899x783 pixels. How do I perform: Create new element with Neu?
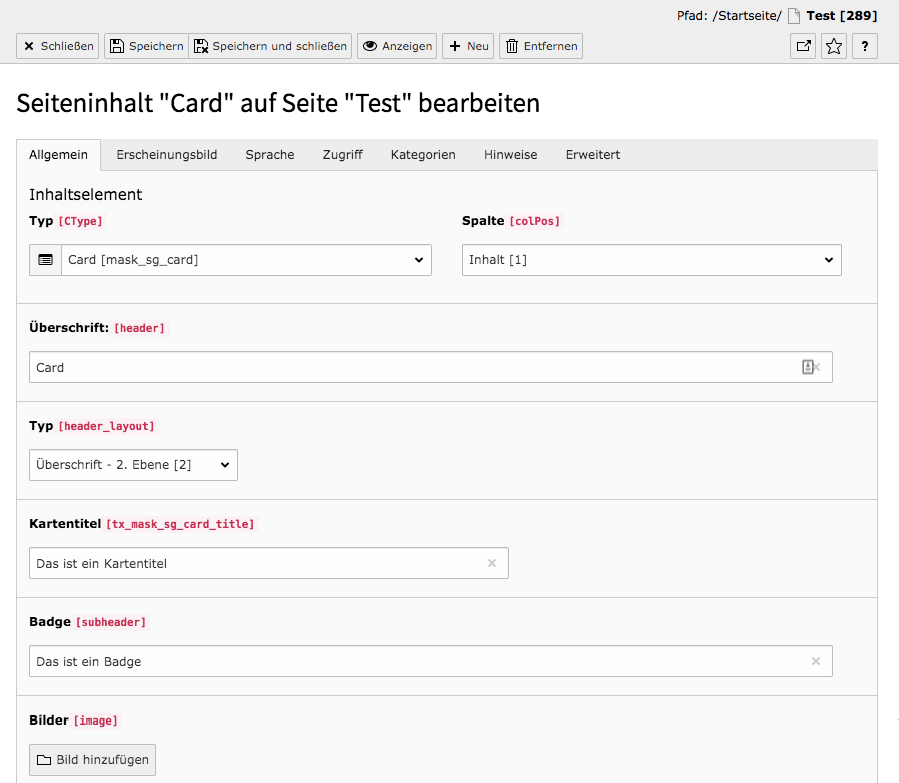468,46
